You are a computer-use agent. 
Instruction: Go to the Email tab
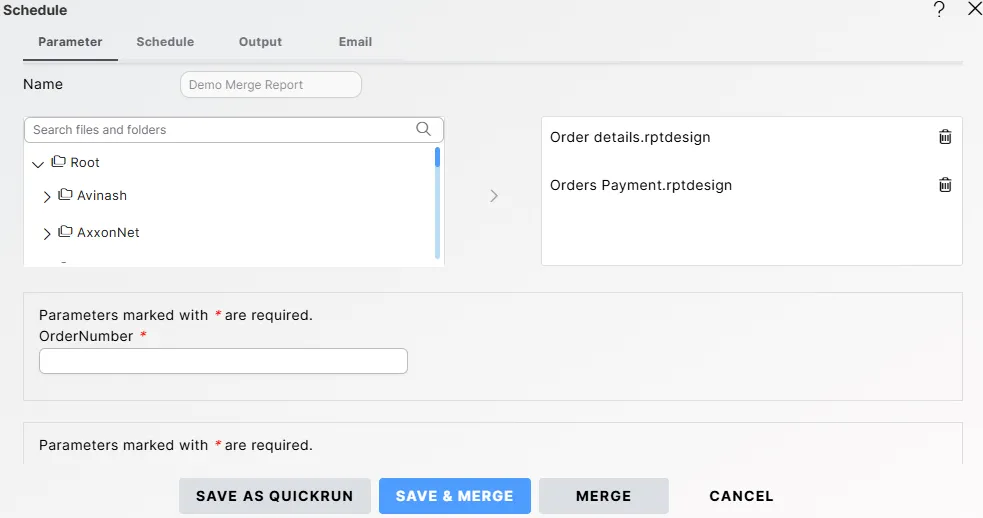355,42
